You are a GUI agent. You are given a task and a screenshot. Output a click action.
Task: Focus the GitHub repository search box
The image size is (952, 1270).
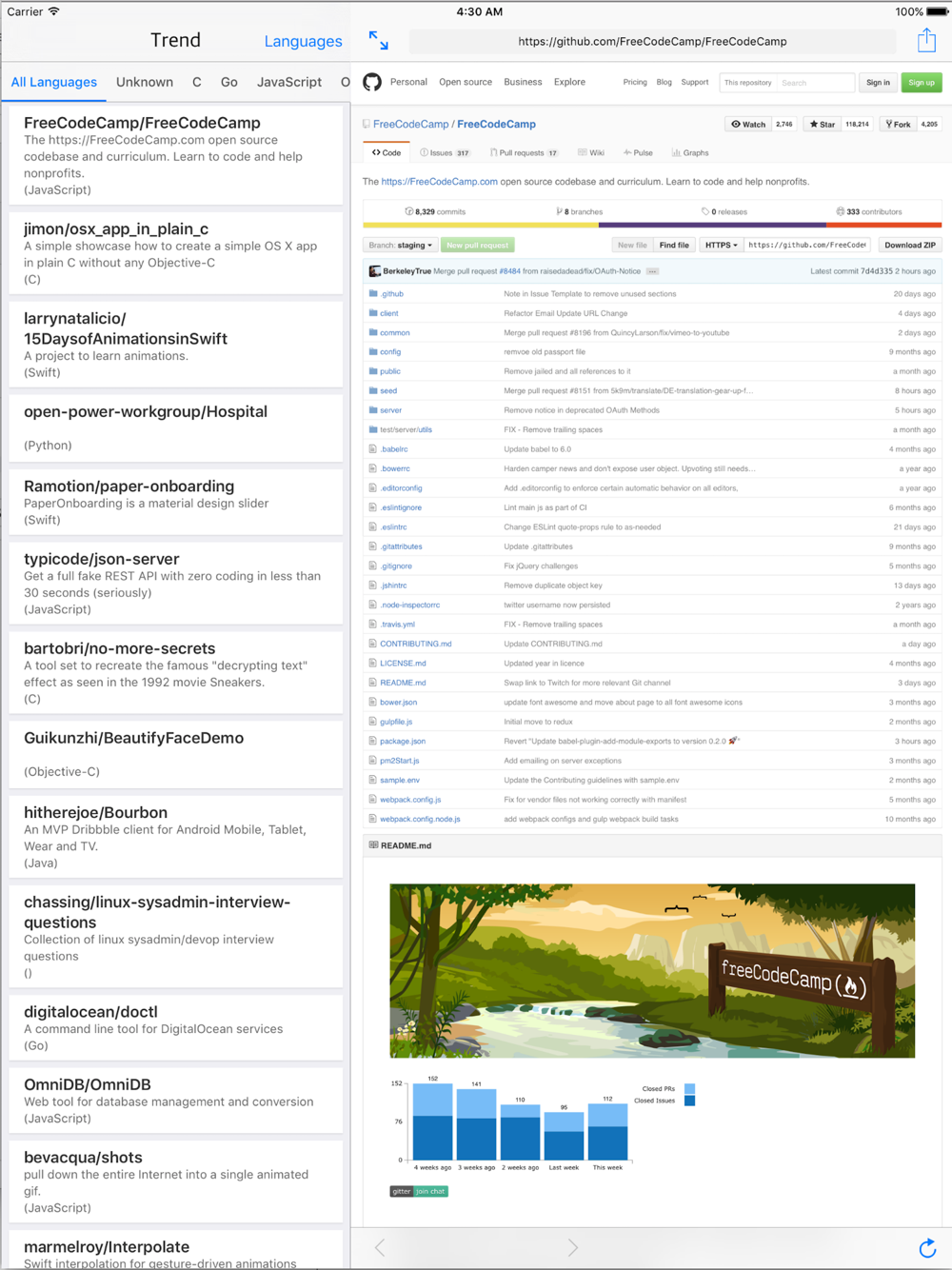pos(816,83)
